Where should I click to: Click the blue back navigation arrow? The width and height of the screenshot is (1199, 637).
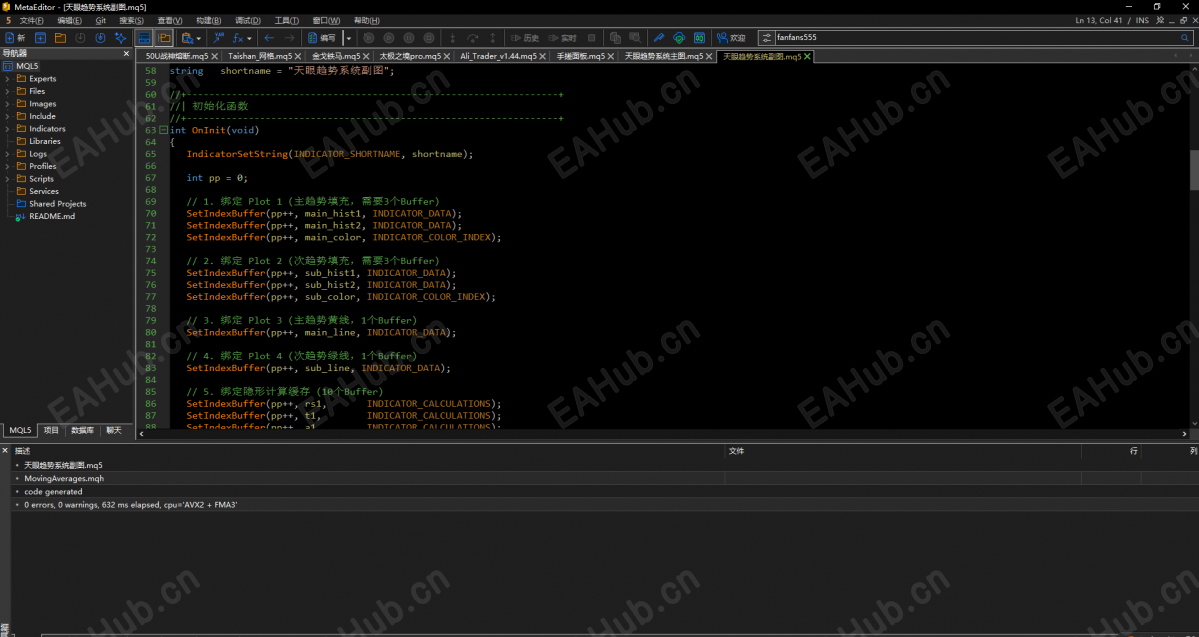point(269,37)
